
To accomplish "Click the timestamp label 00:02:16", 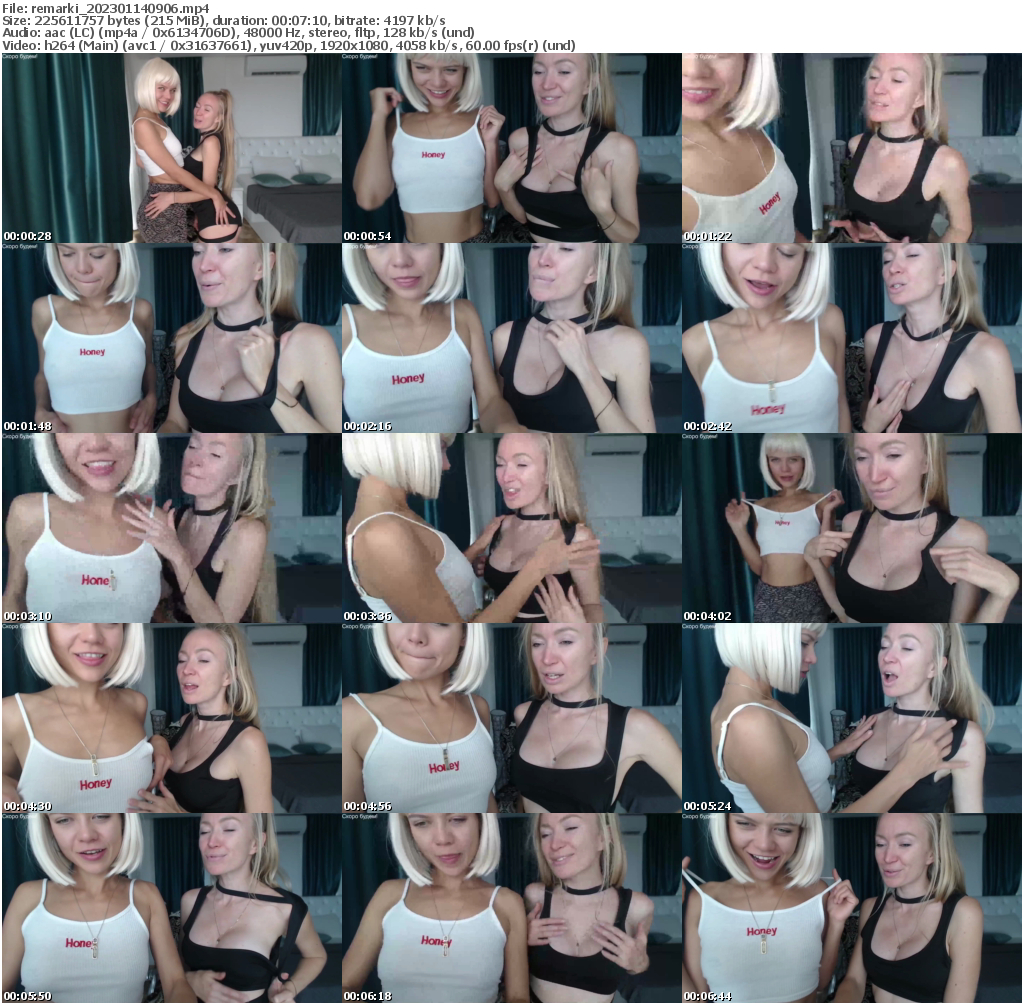I will click(x=366, y=424).
